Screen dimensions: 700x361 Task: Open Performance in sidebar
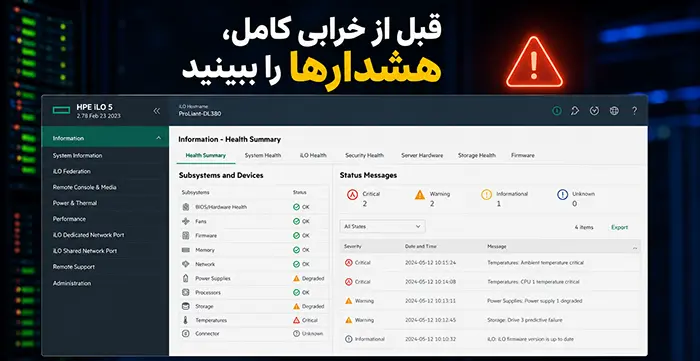click(x=69, y=219)
